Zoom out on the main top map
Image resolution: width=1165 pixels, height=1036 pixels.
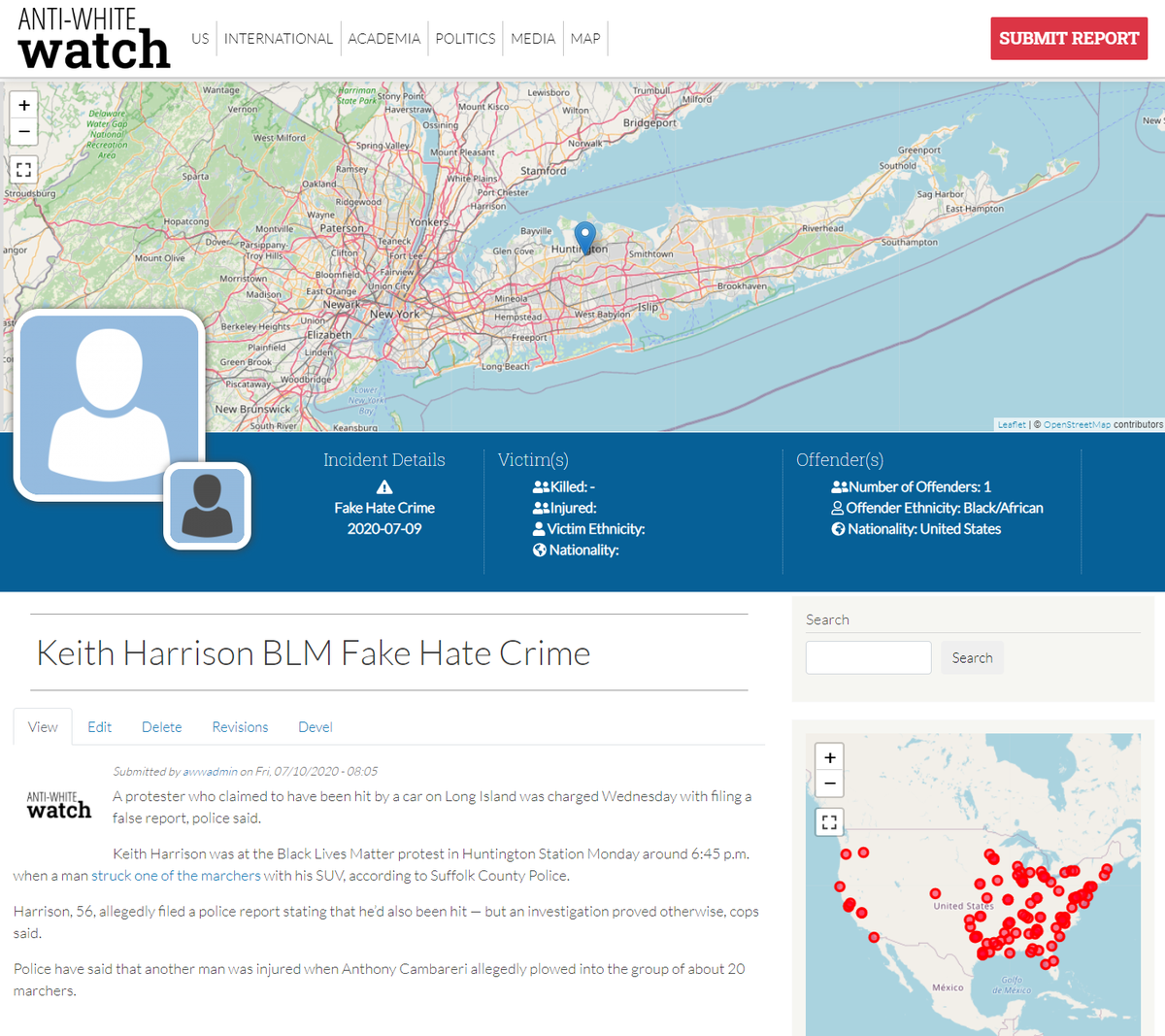point(24,131)
